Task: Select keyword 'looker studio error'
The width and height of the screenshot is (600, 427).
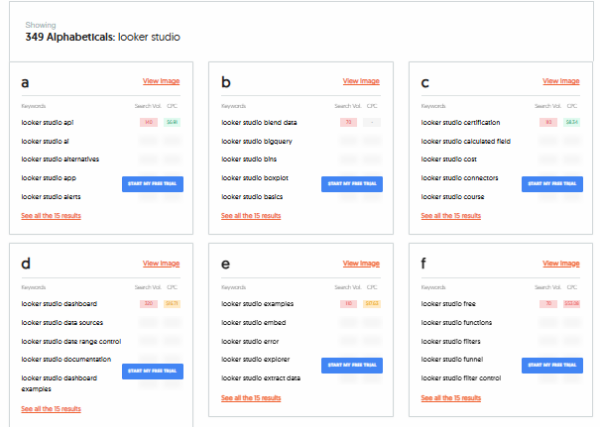Action: (250, 341)
